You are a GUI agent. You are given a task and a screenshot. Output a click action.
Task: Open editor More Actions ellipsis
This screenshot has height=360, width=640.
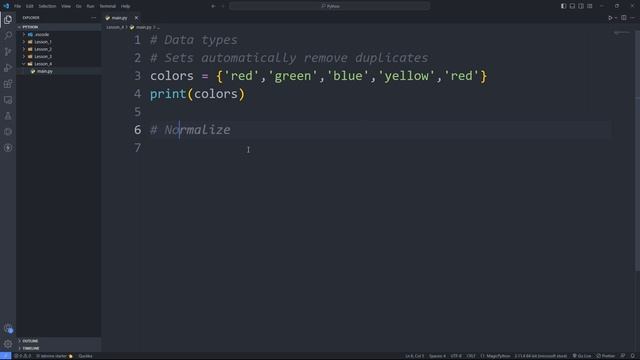(633, 18)
